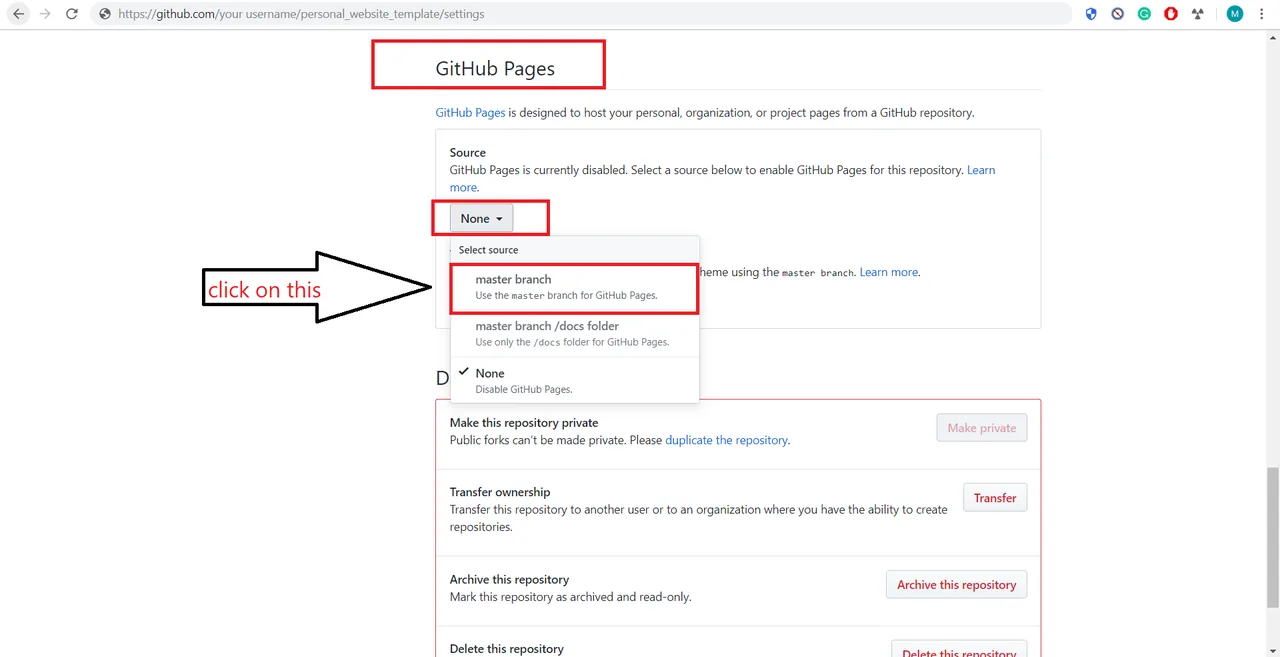Click Learn more link after master branch text

click(889, 272)
